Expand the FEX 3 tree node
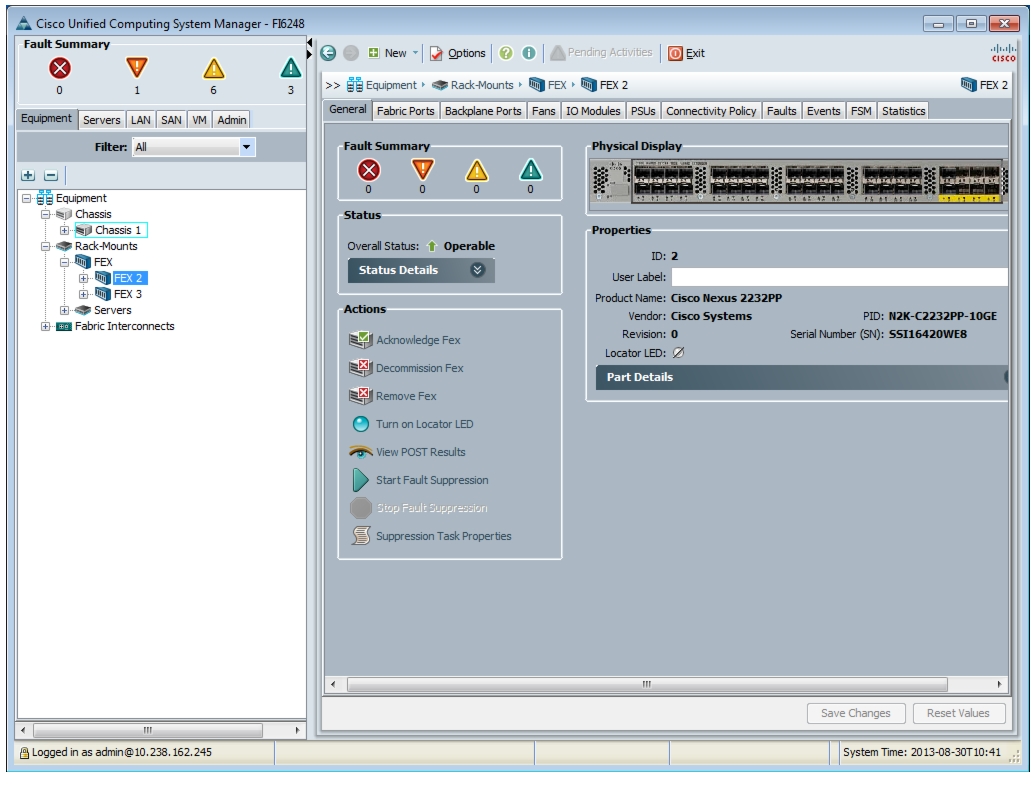This screenshot has height=797, width=1035. (x=84, y=295)
